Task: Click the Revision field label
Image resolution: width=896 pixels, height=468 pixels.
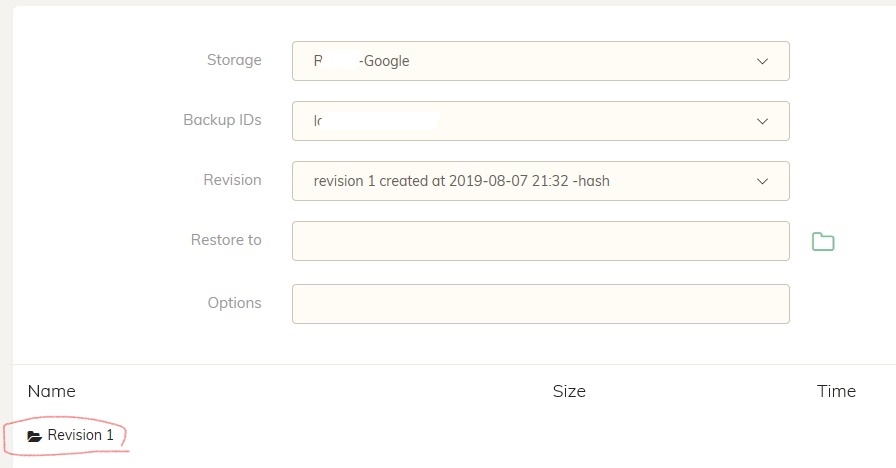Action: [x=232, y=180]
